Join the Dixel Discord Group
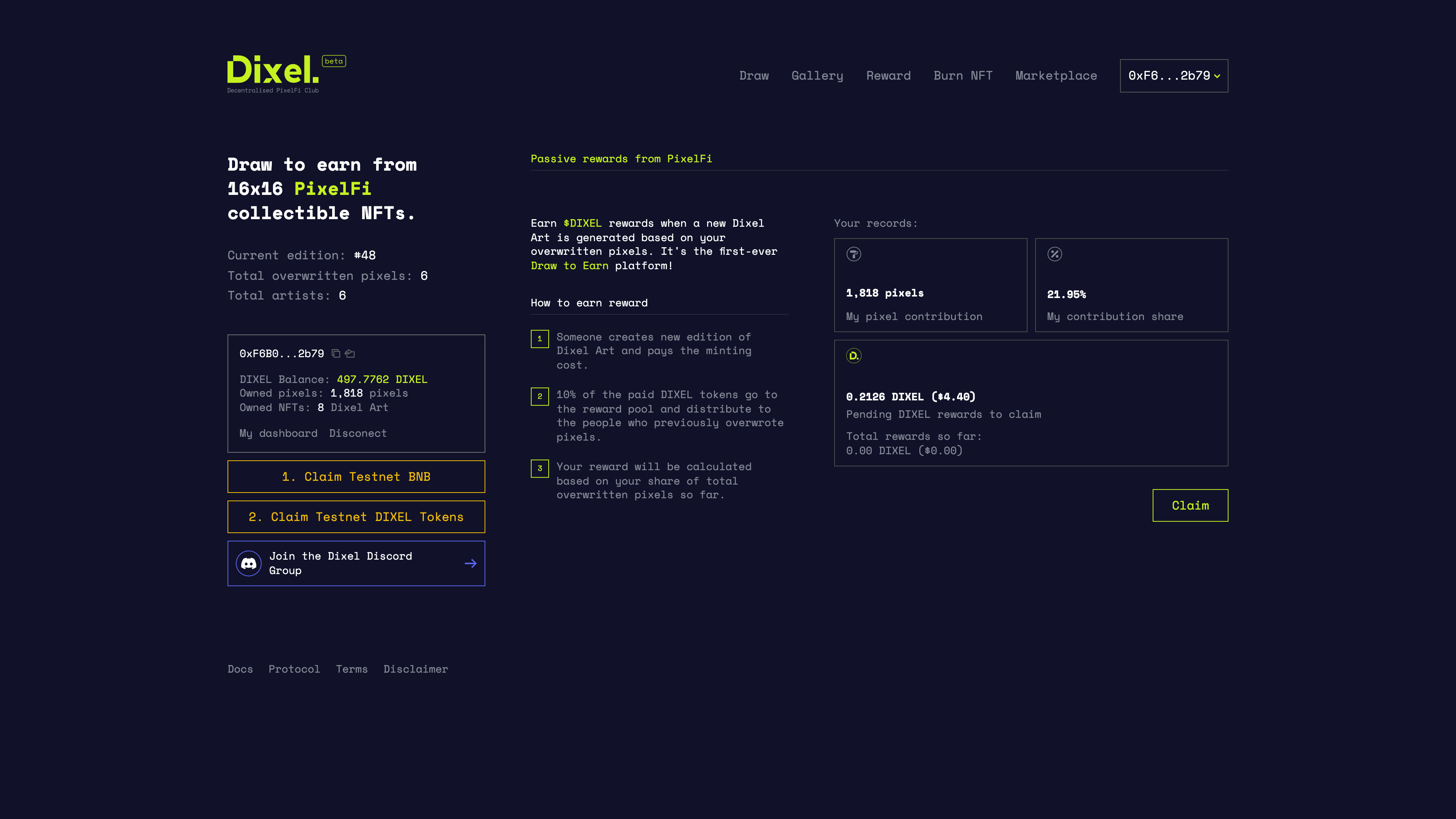 (x=356, y=563)
